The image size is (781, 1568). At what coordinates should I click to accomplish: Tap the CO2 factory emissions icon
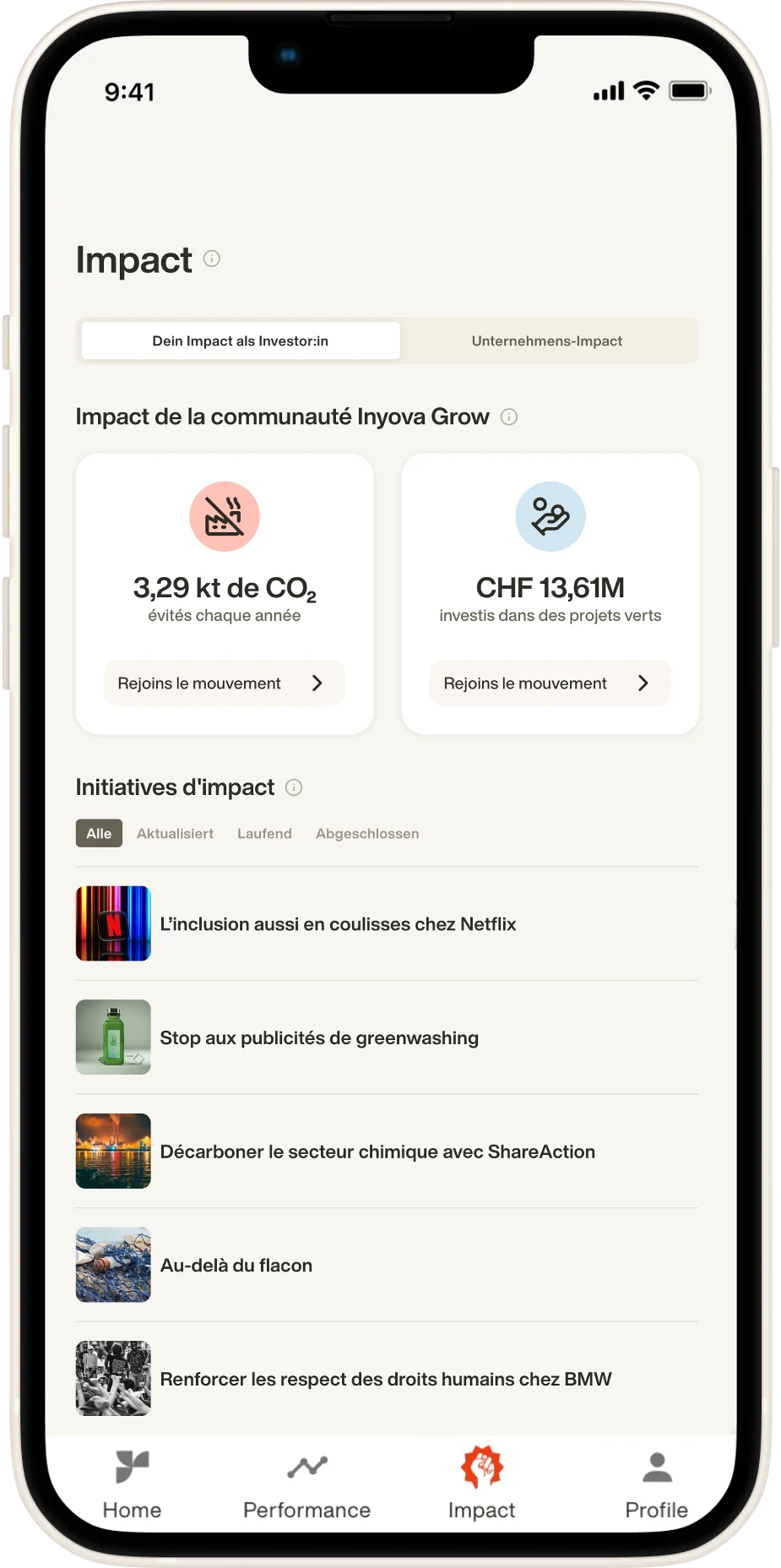pos(225,516)
